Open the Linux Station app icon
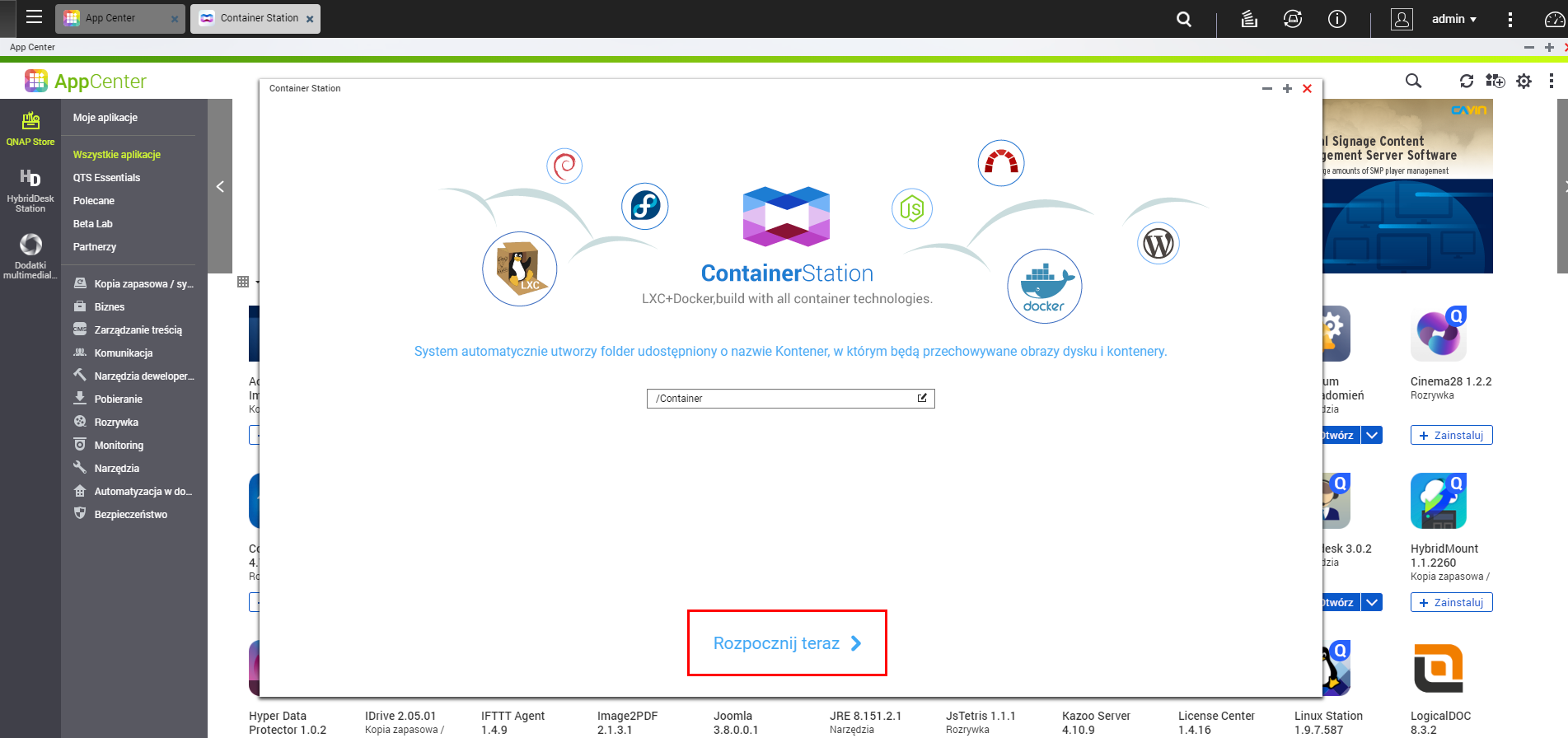 (1335, 668)
